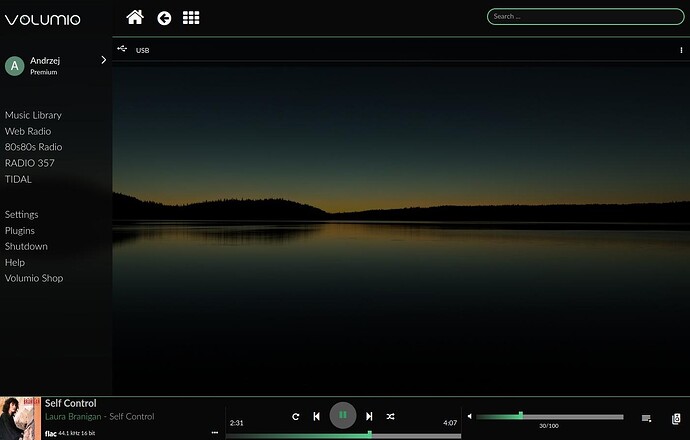Open track options ellipsis near flac
This screenshot has width=690, height=440.
tap(214, 433)
